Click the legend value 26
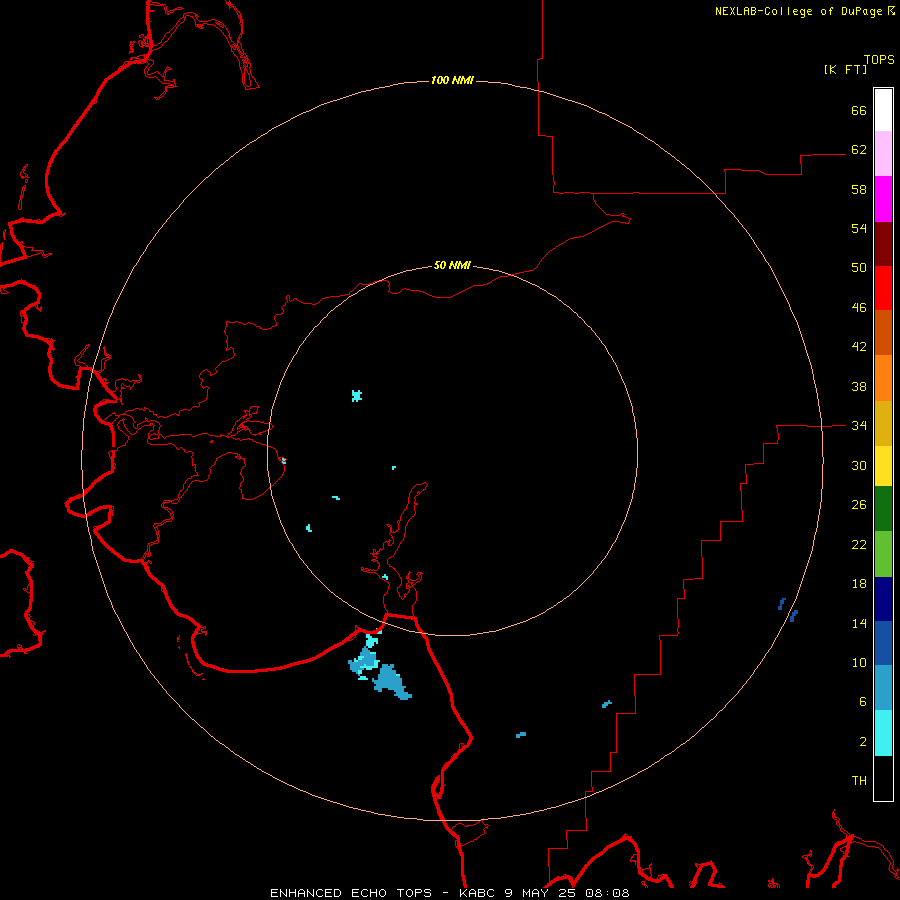 [x=859, y=505]
